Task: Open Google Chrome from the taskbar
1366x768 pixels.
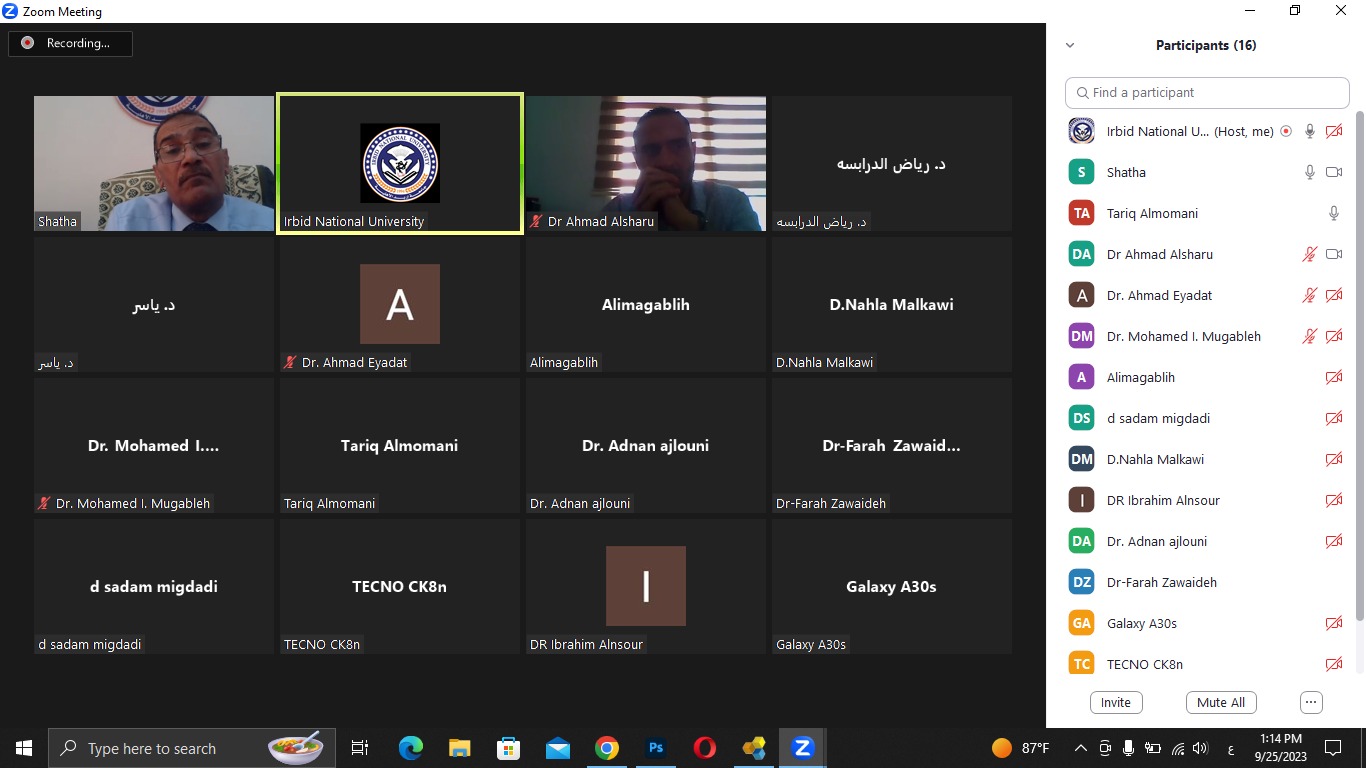Action: (x=607, y=748)
